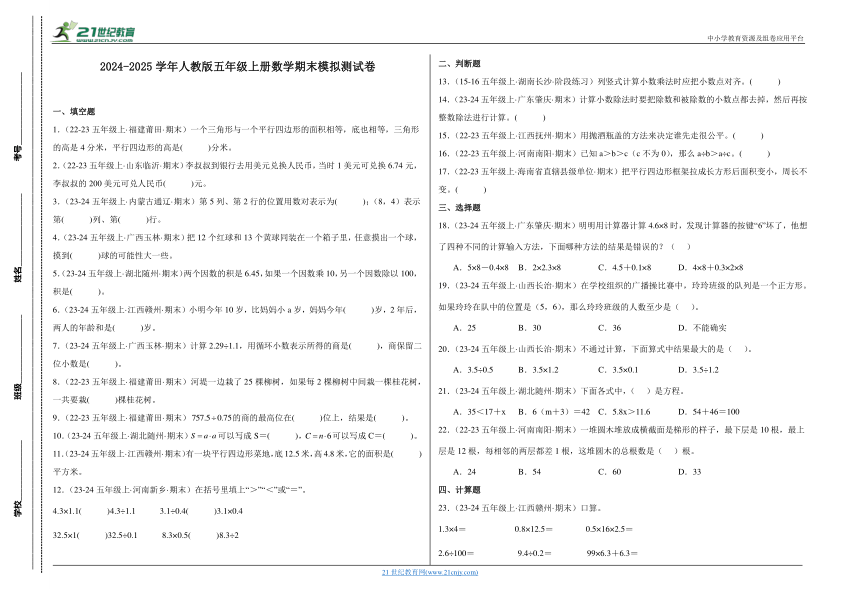Select option C. 3.5×0.1 in question 20
Screen dimensions: 860x596
point(618,370)
